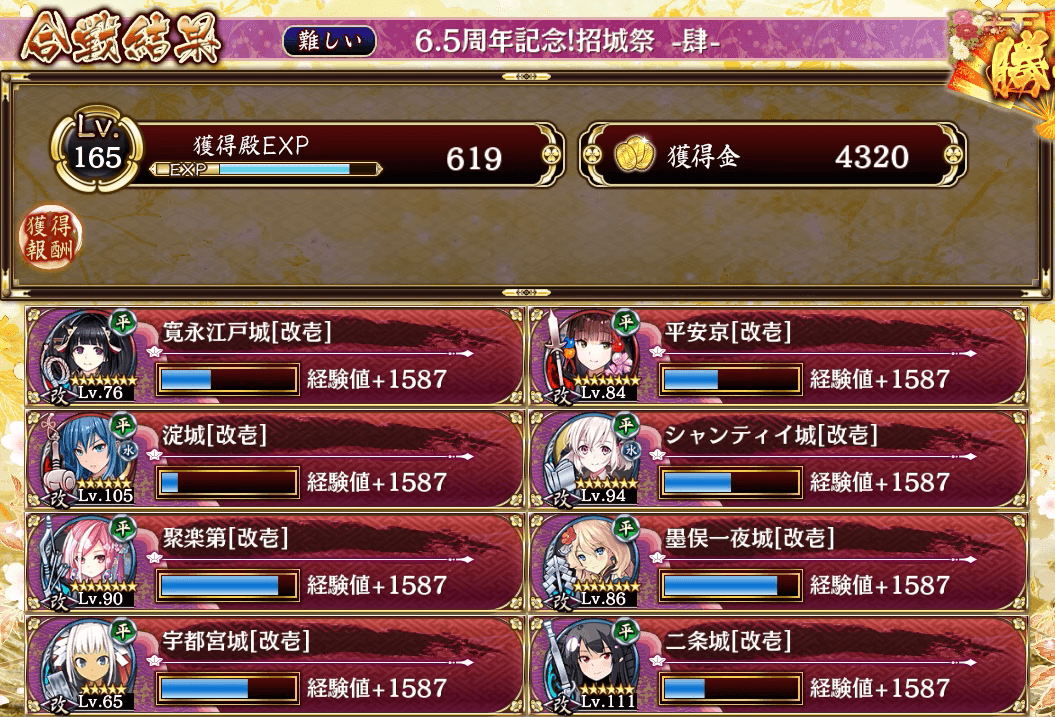This screenshot has height=717, width=1055.
Task: Click the 墨俣一夜城[改壱] portrait
Action: pyautogui.click(x=591, y=561)
